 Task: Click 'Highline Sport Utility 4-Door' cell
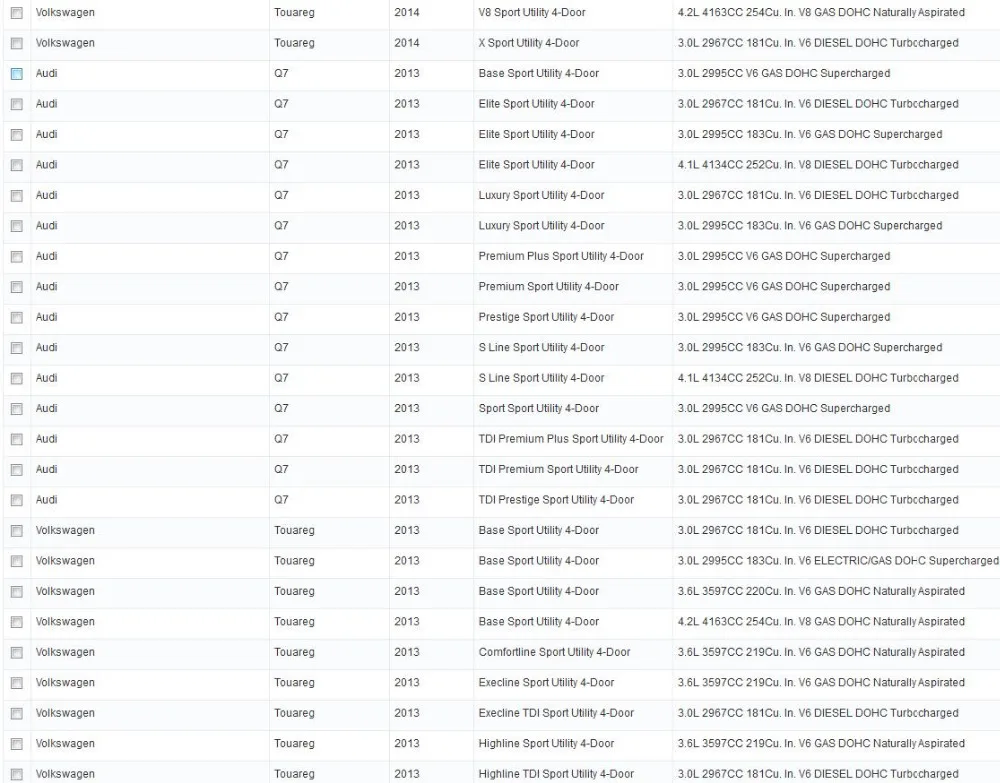[x=547, y=743]
